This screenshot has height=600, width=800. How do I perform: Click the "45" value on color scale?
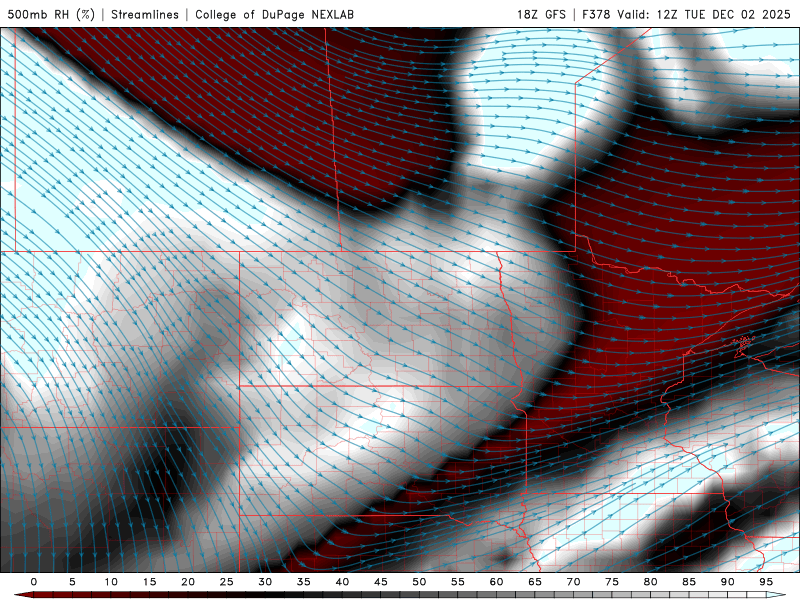381,582
